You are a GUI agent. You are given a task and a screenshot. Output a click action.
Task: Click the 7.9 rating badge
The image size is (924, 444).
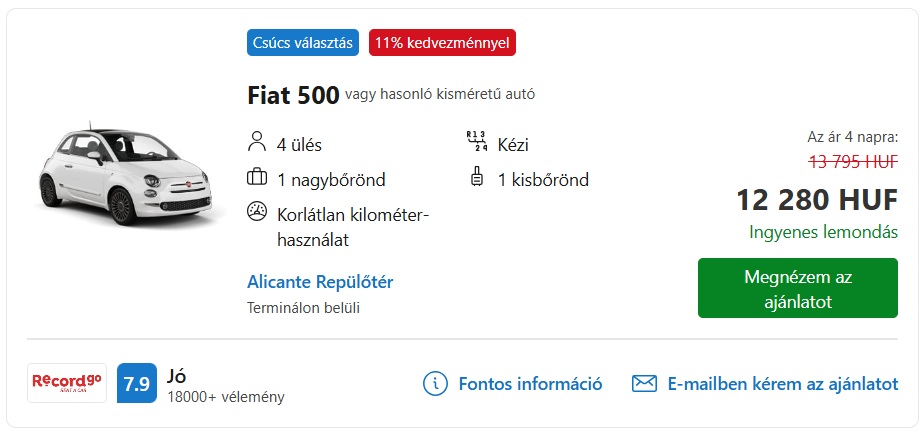pyautogui.click(x=137, y=383)
